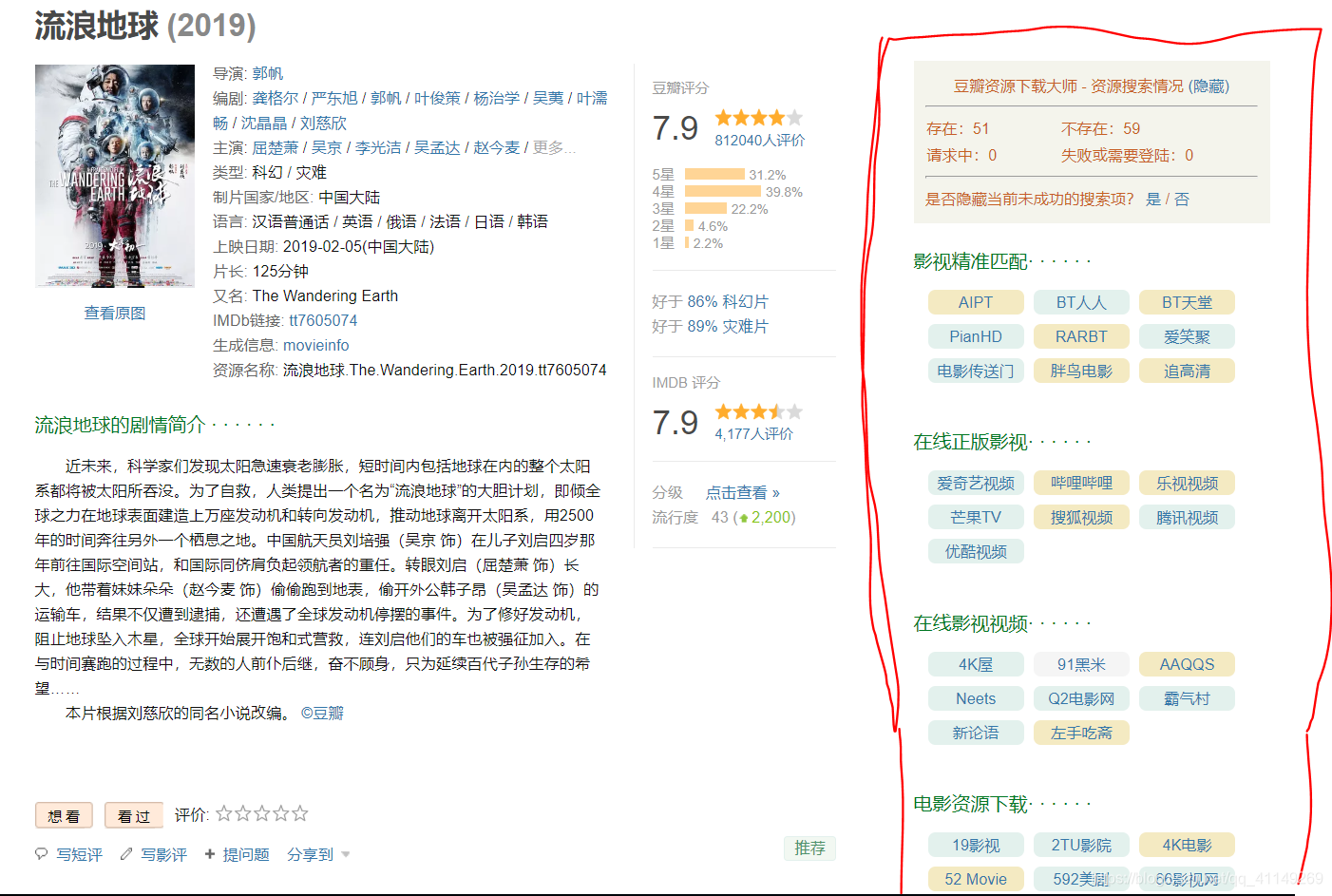Open the BT人人 resource tag
1332x896 pixels.
click(x=1081, y=302)
